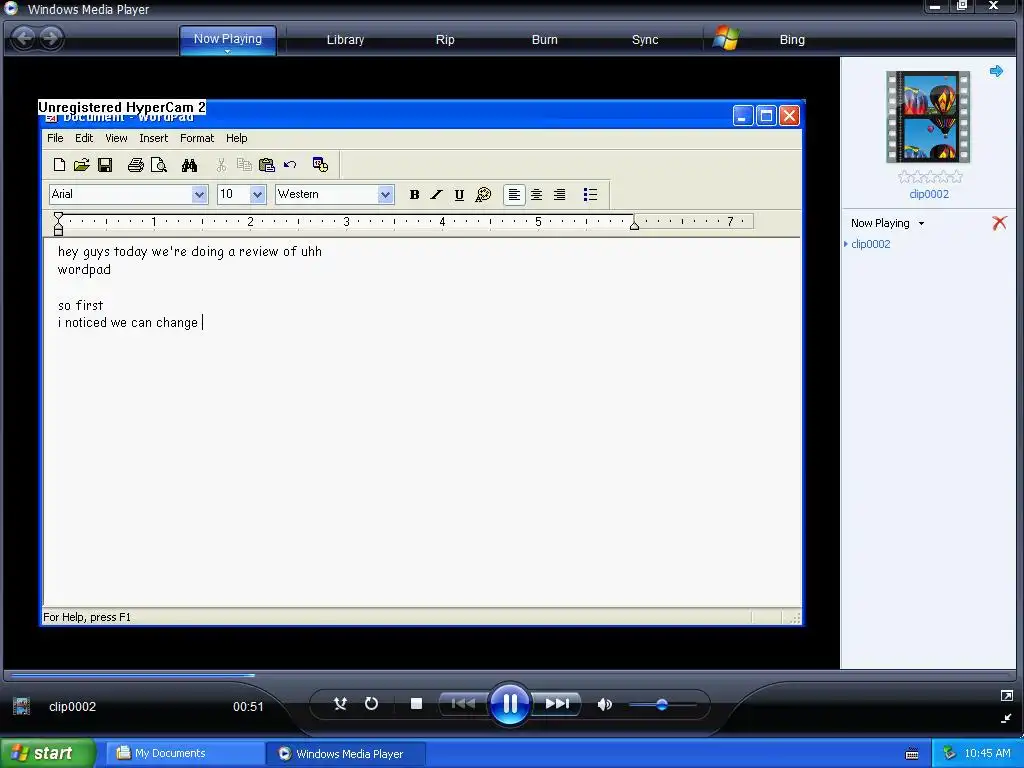Click the 10:45 AM clock
Image resolution: width=1024 pixels, height=768 pixels.
(987, 754)
